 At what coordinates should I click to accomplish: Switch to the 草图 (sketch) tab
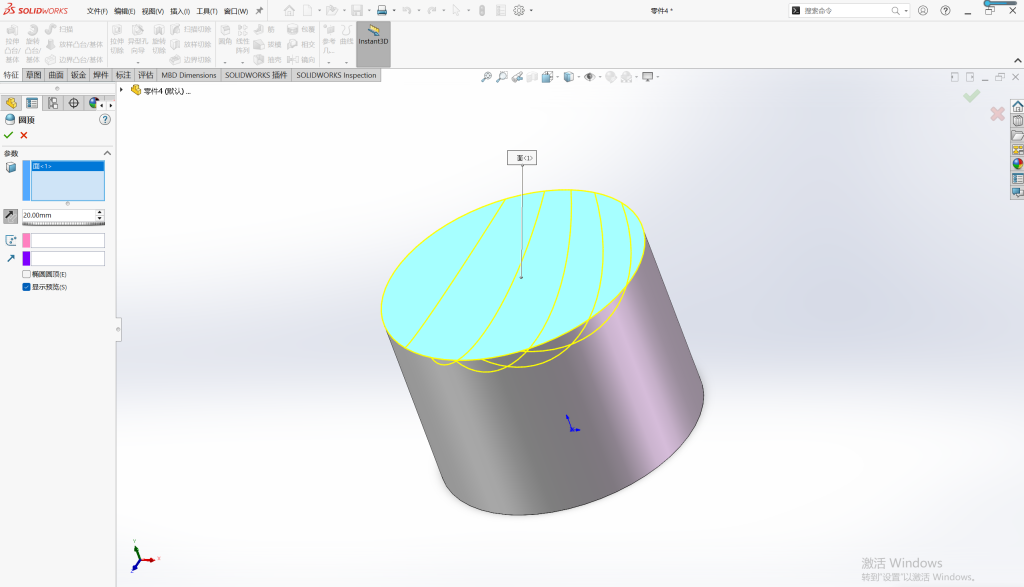[x=33, y=75]
